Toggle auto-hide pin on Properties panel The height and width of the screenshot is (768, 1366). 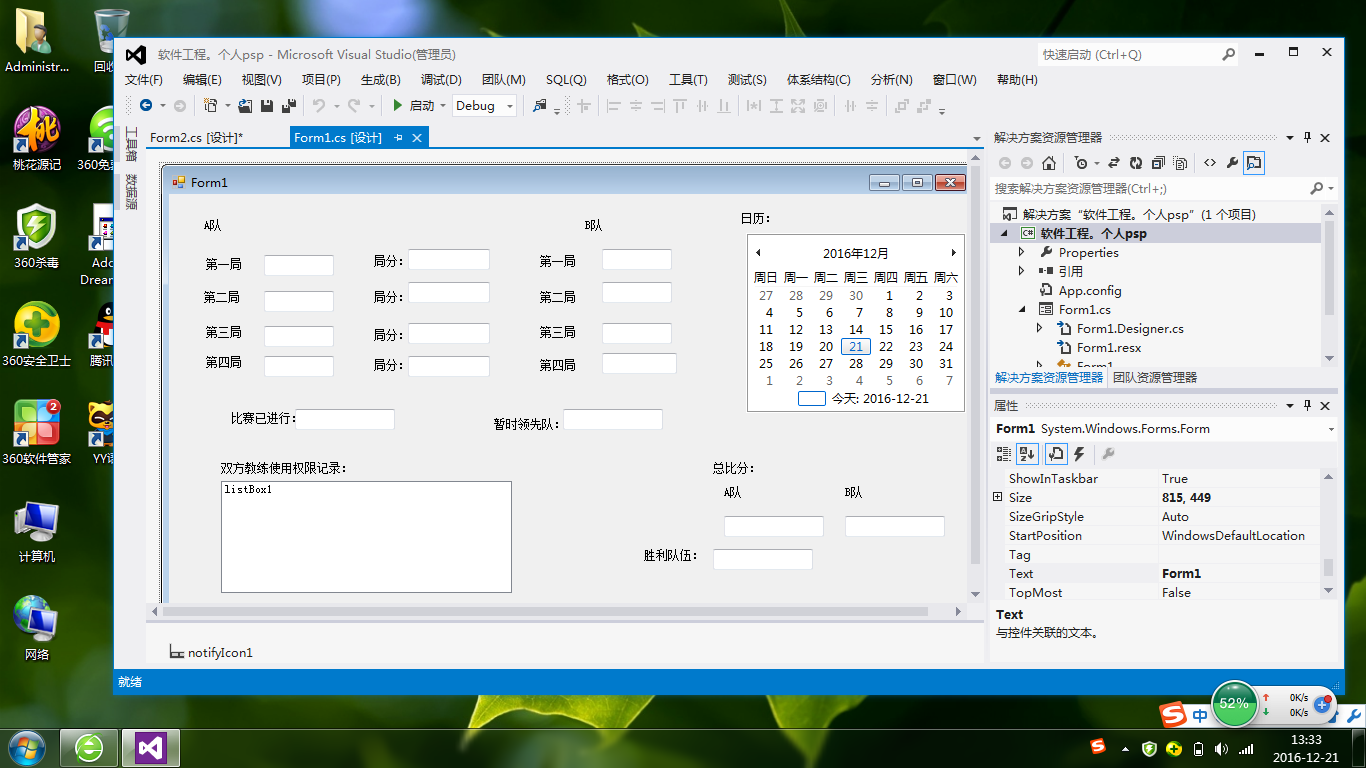[x=1307, y=405]
